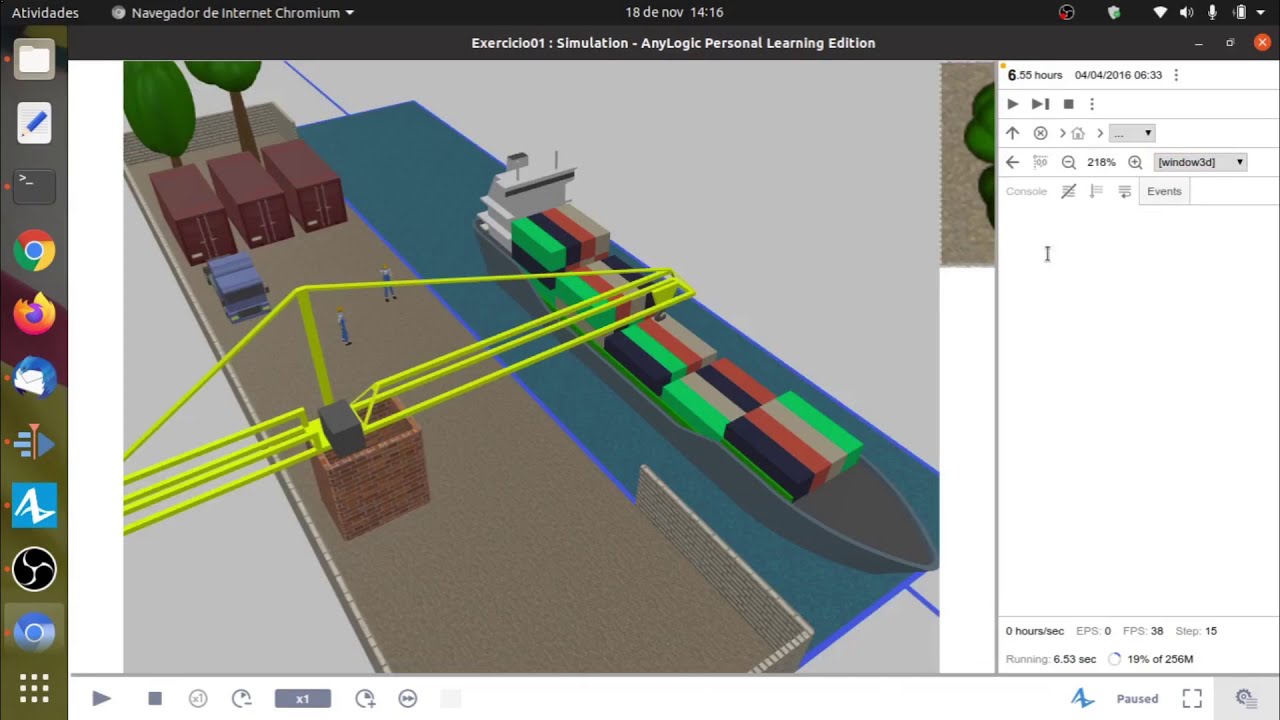Screen dimensions: 1280x720
Task: Open the agent navigation dropdown
Action: point(1132,133)
